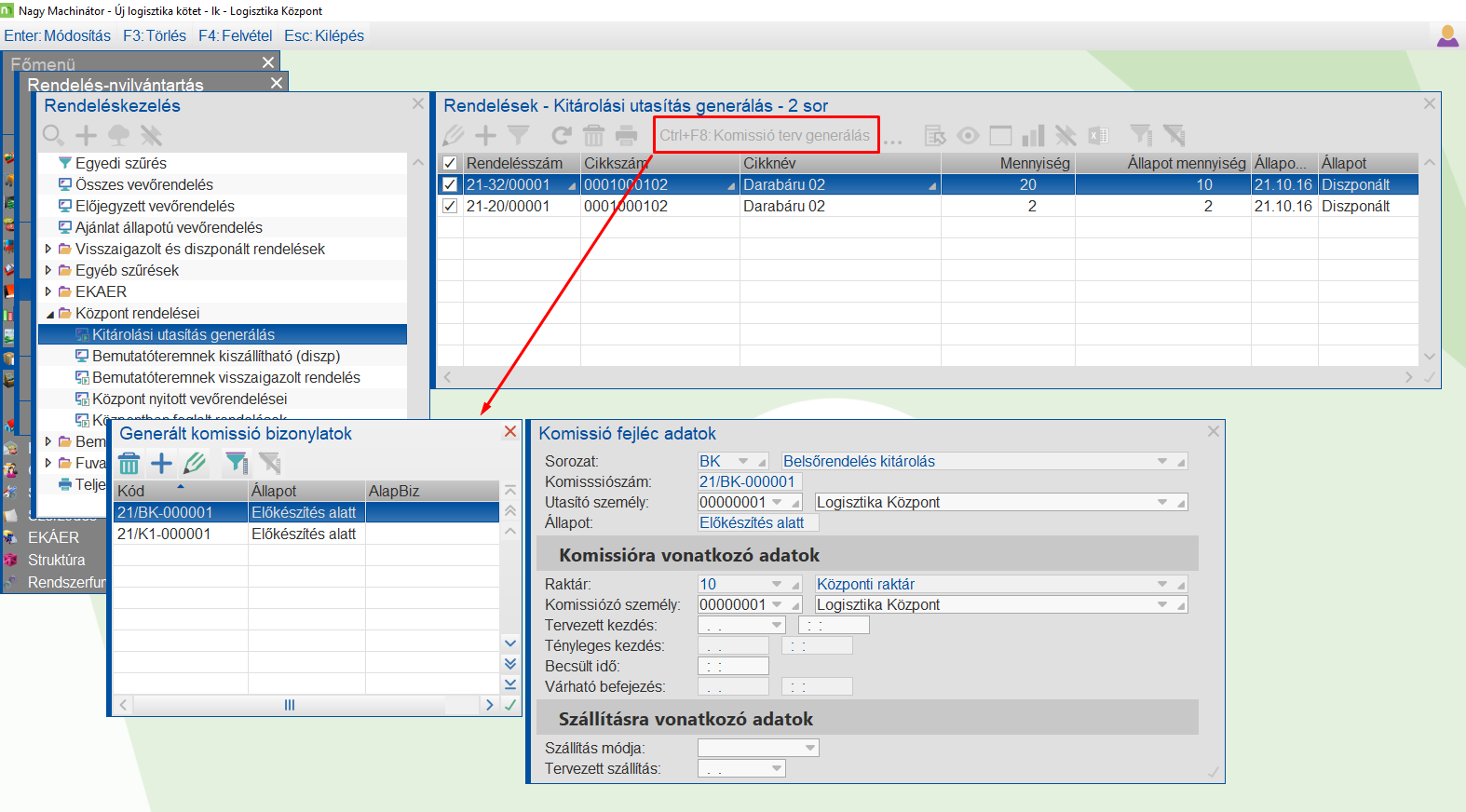The image size is (1466, 812).
Task: Click the refresh arrow in the Rendelések toolbar
Action: [x=562, y=136]
